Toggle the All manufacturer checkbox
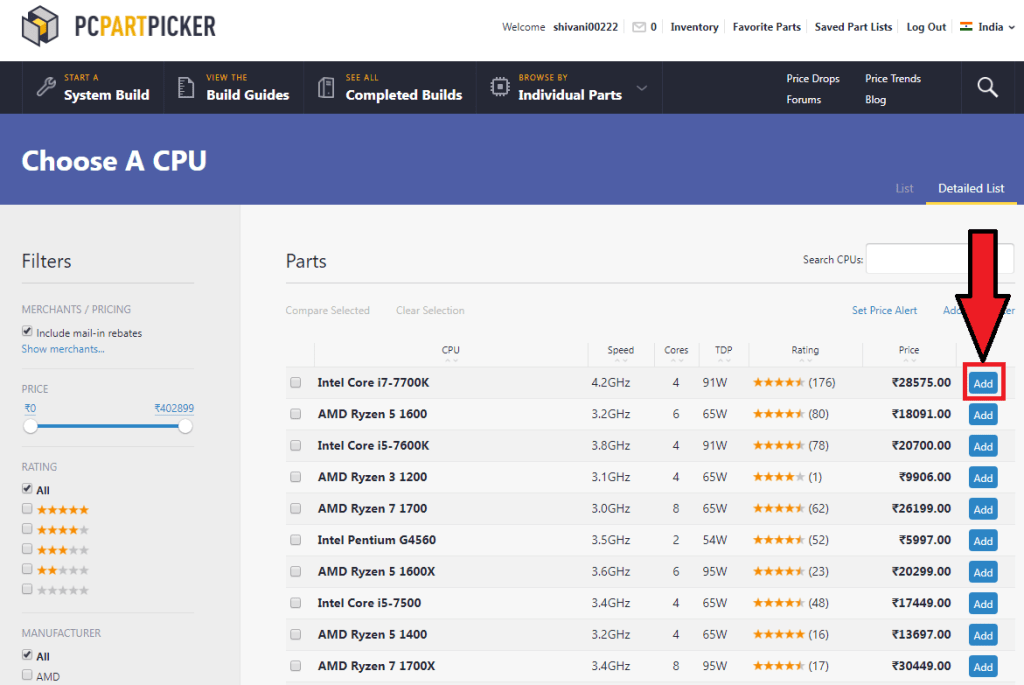Image resolution: width=1024 pixels, height=685 pixels. [x=27, y=654]
